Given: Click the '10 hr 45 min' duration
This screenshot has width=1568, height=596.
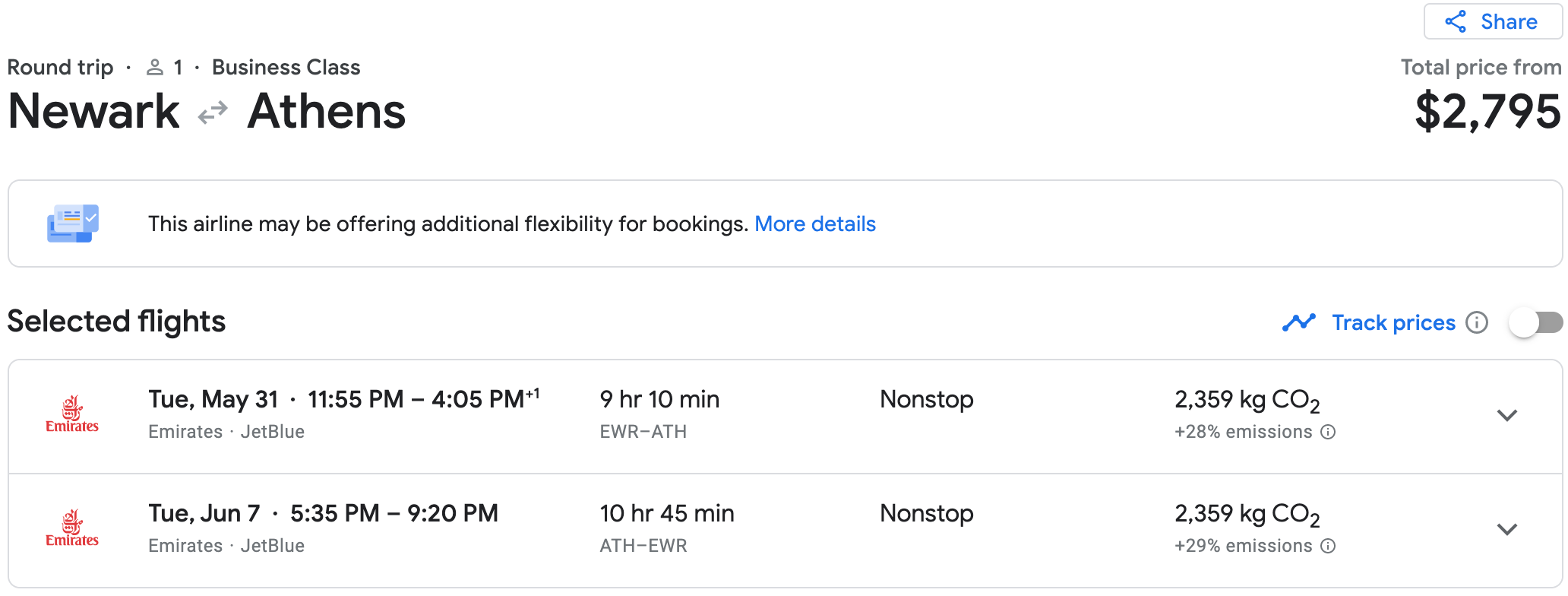Looking at the screenshot, I should pos(667,513).
